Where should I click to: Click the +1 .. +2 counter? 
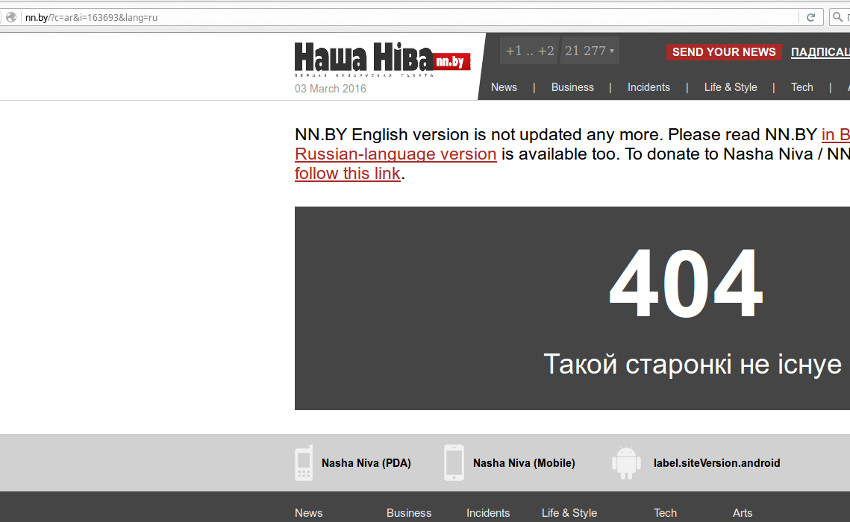(529, 51)
